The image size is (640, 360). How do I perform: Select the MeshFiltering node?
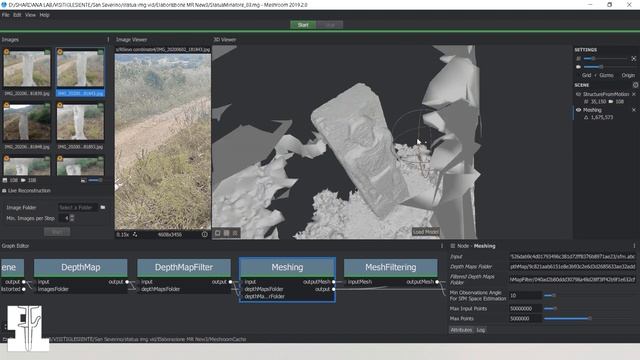(391, 267)
